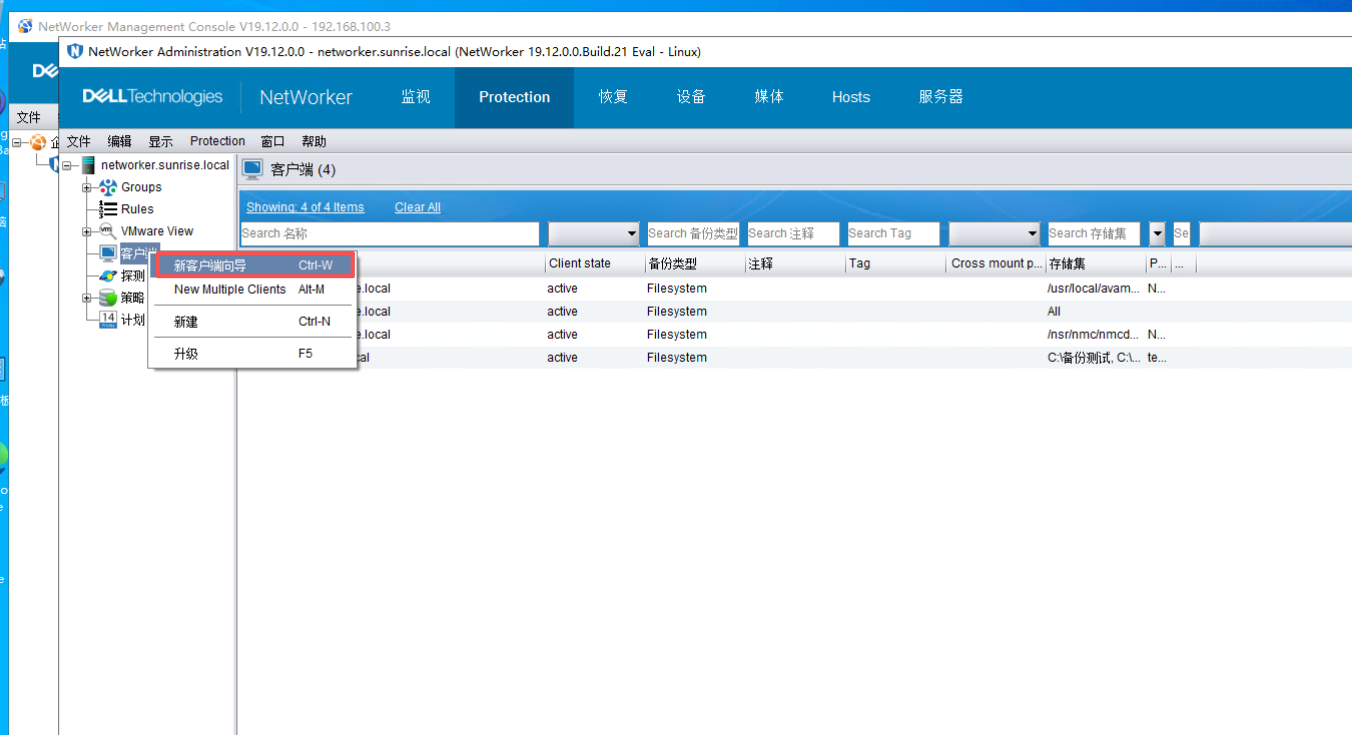Choose 新客户端向导 from context menu
1352x735 pixels.
pos(255,265)
